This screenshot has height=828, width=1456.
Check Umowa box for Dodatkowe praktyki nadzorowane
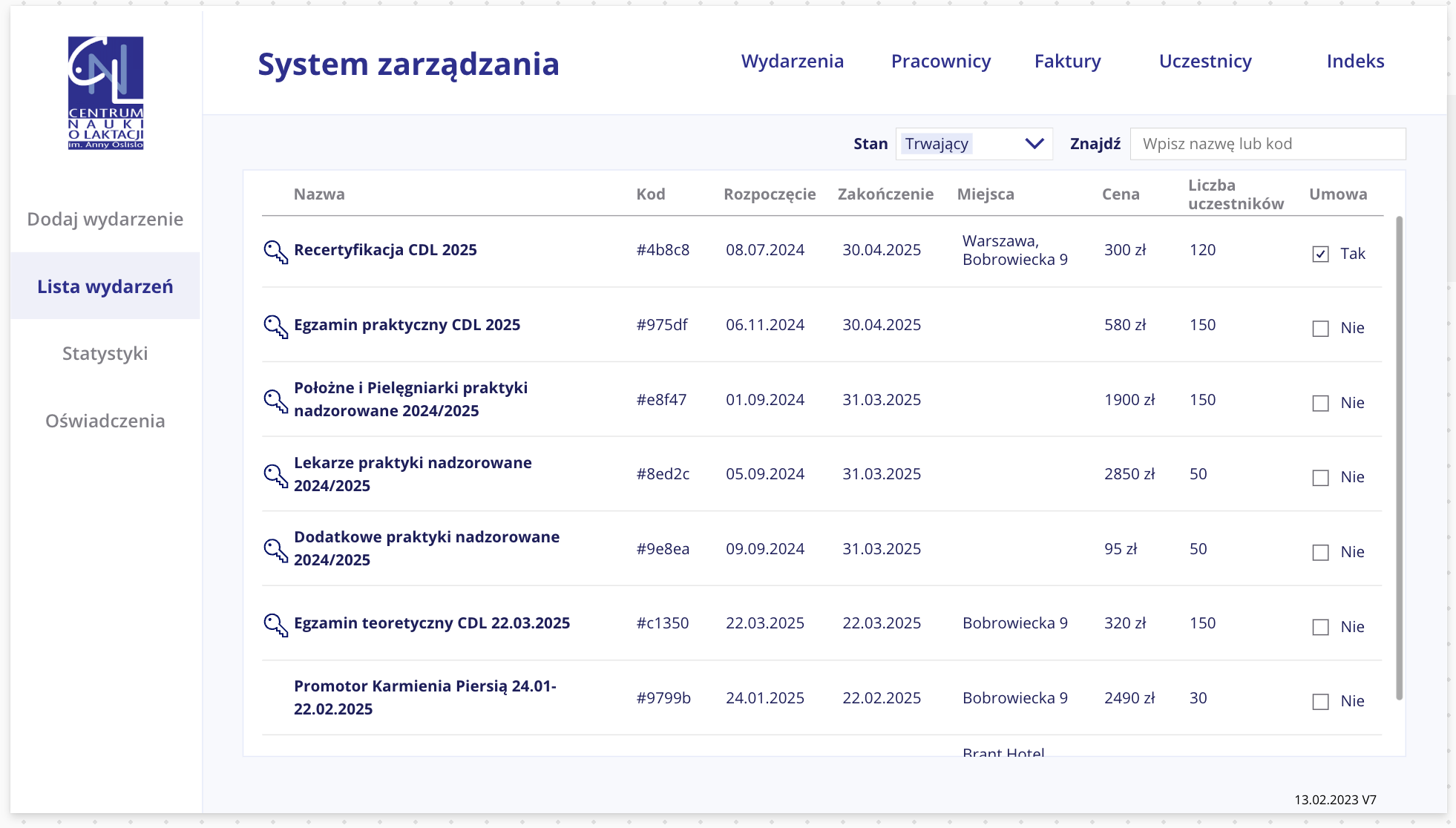click(1321, 553)
